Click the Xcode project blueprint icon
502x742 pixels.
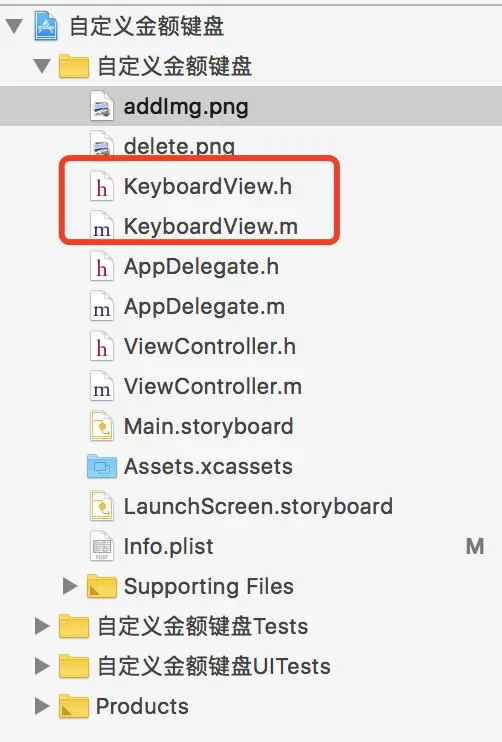click(x=46, y=26)
